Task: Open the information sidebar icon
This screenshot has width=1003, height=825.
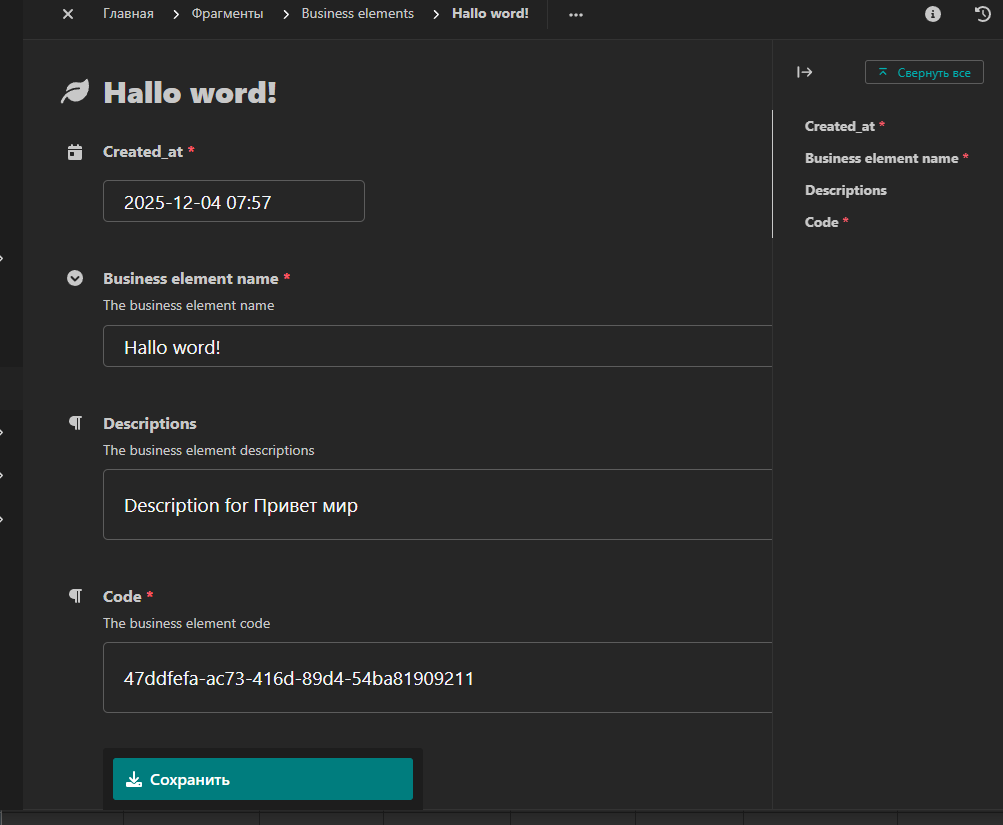Action: [933, 14]
